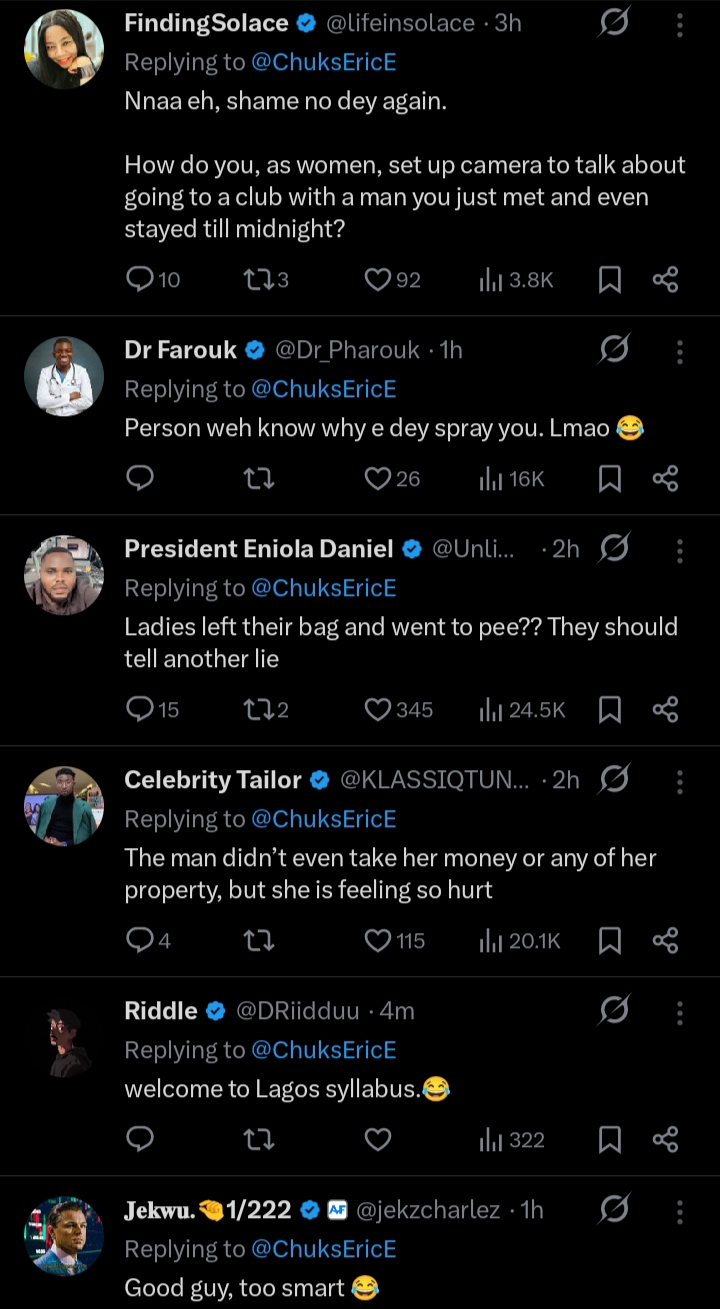Bookmark President Eniola Daniel's reply

pyautogui.click(x=609, y=710)
